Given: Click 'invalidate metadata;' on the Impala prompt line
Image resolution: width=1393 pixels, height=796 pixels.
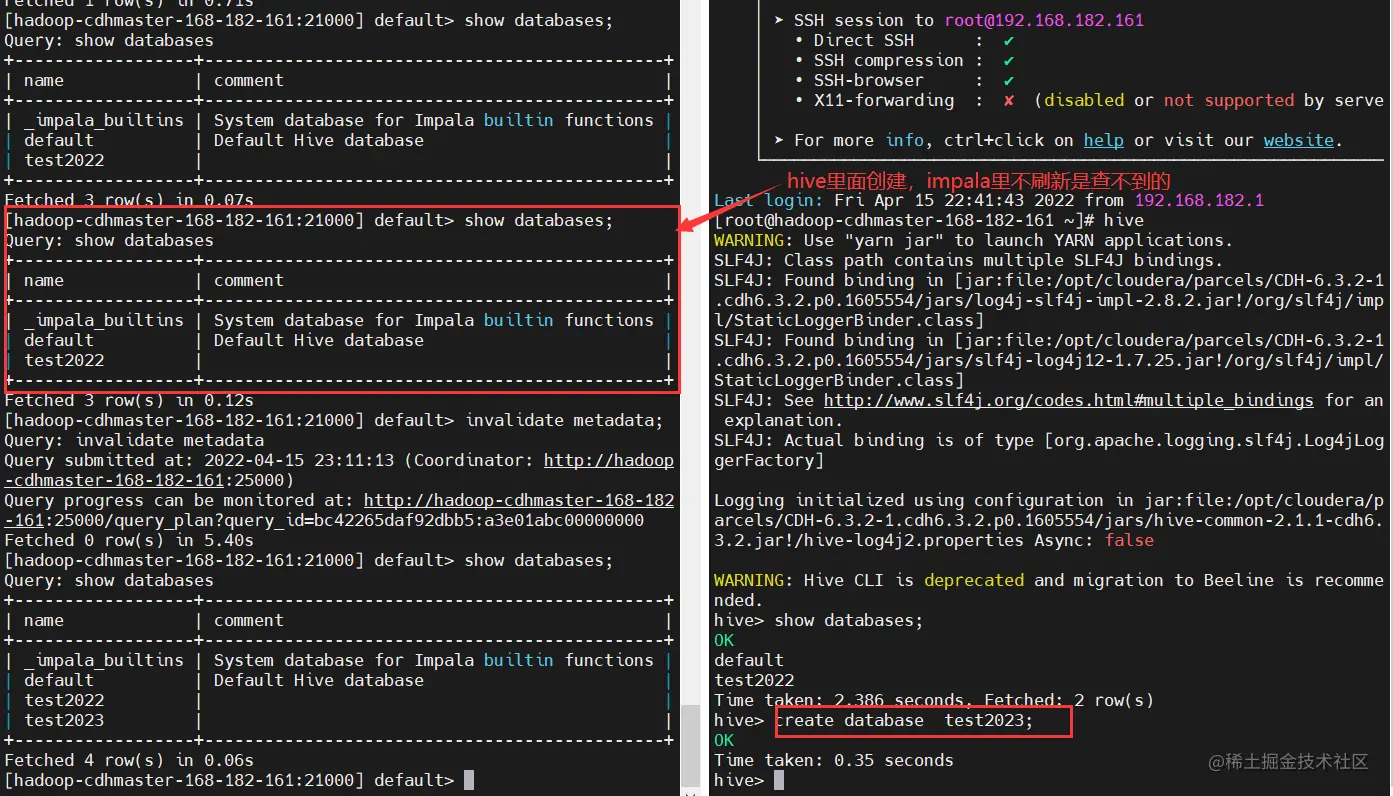Looking at the screenshot, I should [x=564, y=420].
